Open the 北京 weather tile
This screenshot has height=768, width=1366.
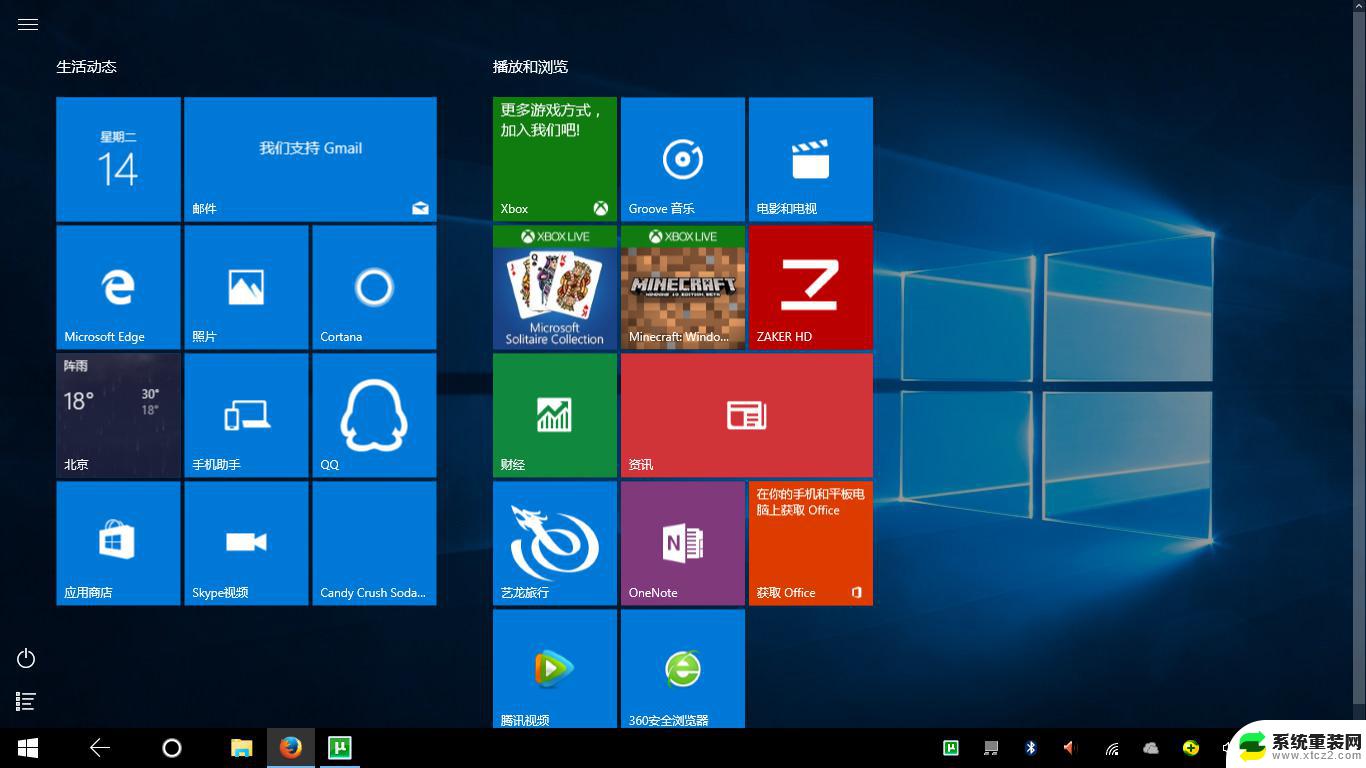click(x=118, y=415)
